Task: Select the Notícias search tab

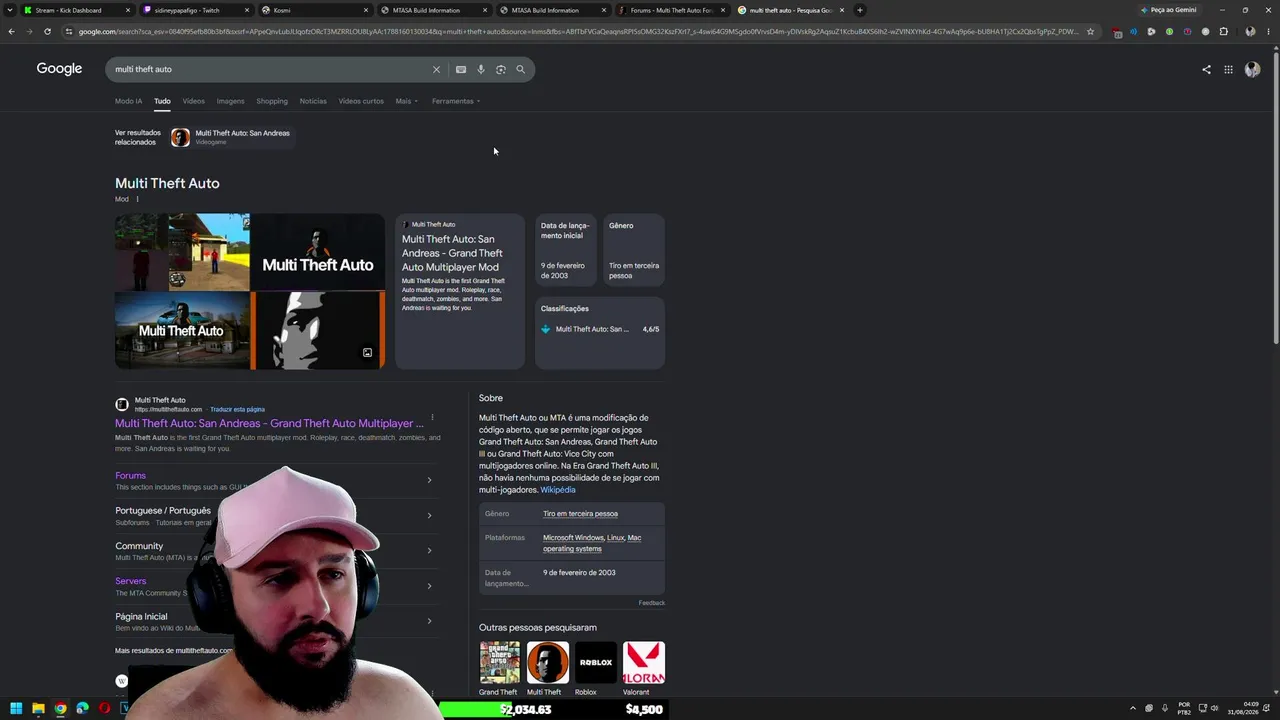Action: [x=313, y=101]
